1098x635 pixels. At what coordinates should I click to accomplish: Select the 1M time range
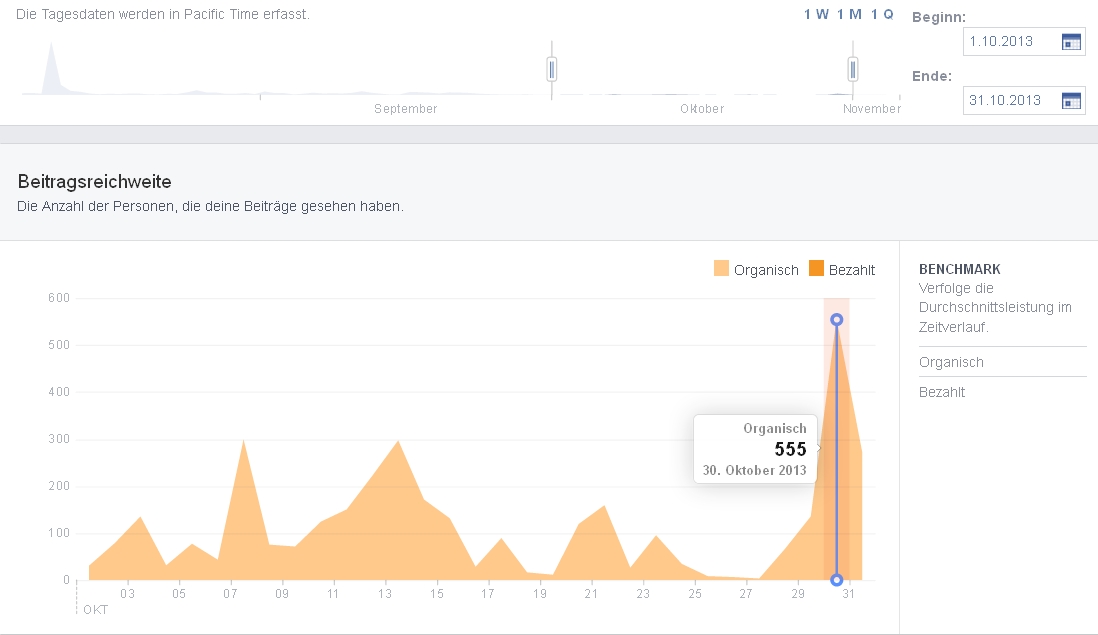pos(849,14)
